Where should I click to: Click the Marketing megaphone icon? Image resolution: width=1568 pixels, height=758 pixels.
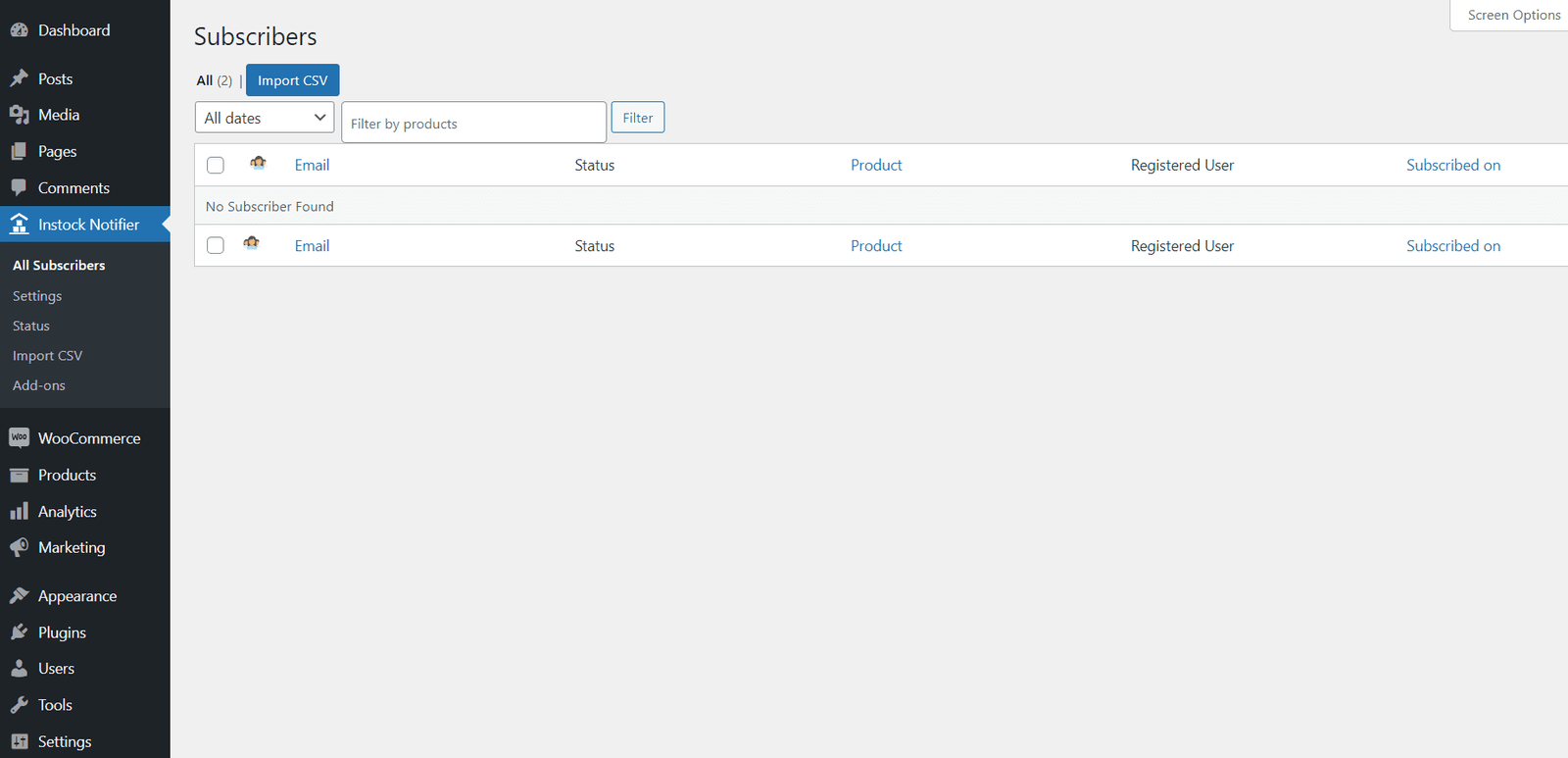tap(19, 547)
